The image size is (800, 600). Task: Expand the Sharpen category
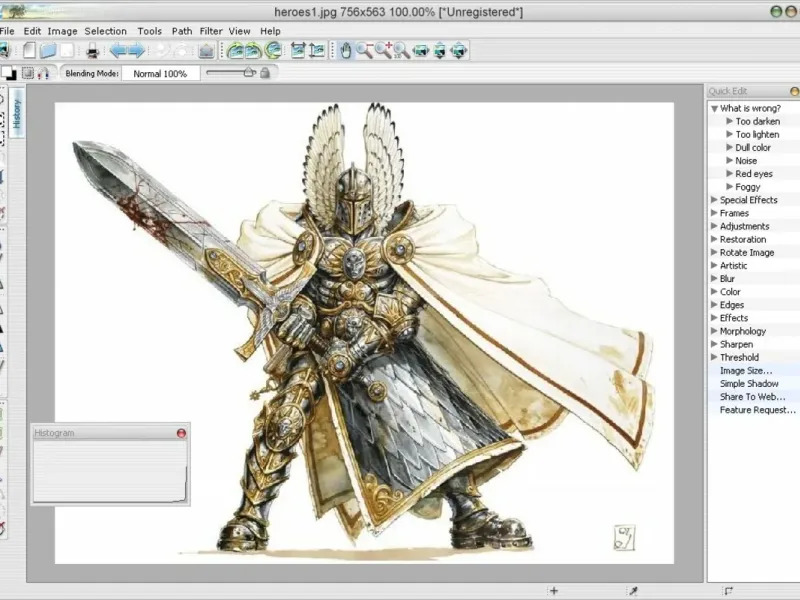point(714,344)
